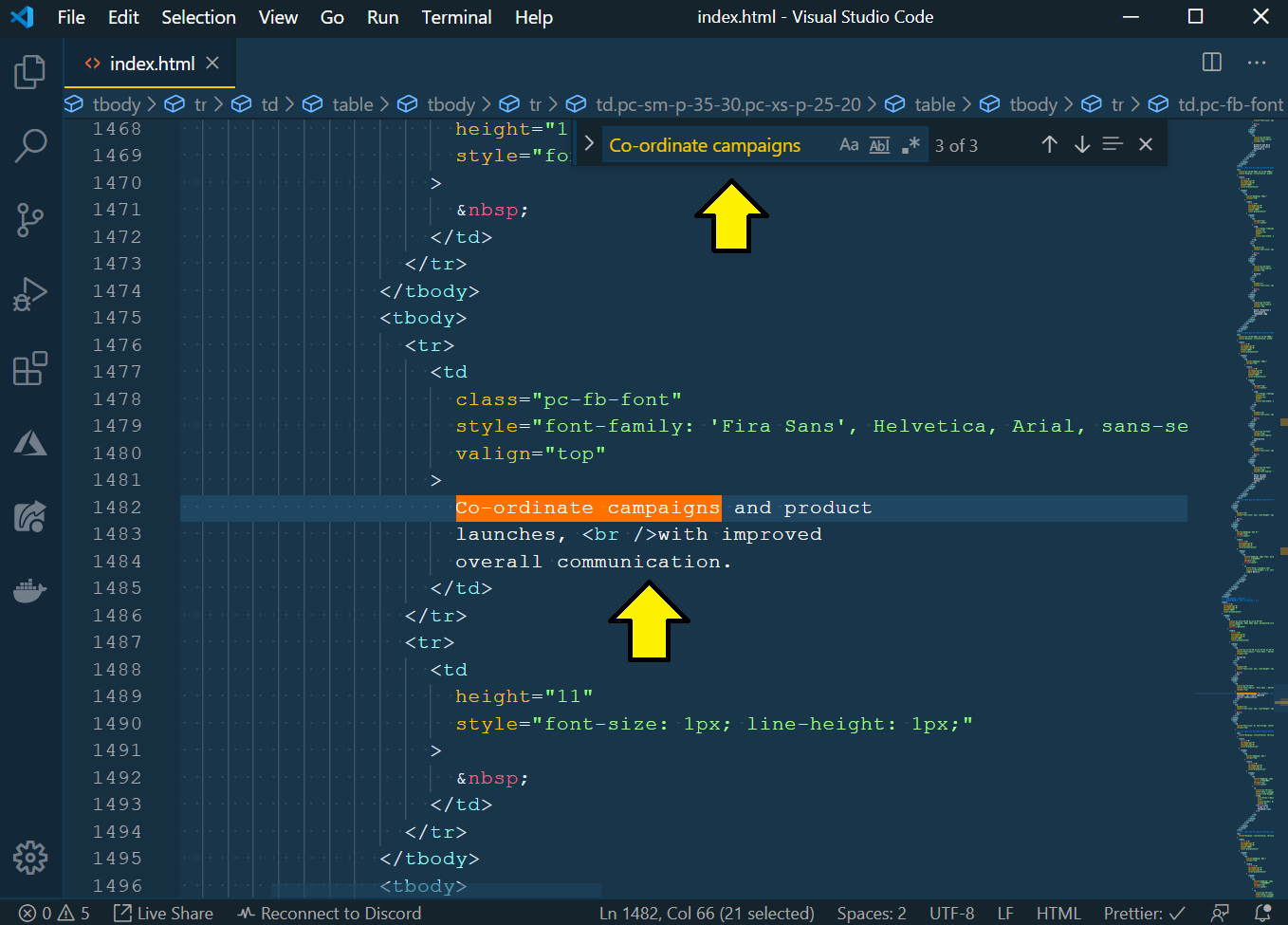Click the class="pc-fb-font" attribute line
1288x925 pixels.
(x=568, y=399)
